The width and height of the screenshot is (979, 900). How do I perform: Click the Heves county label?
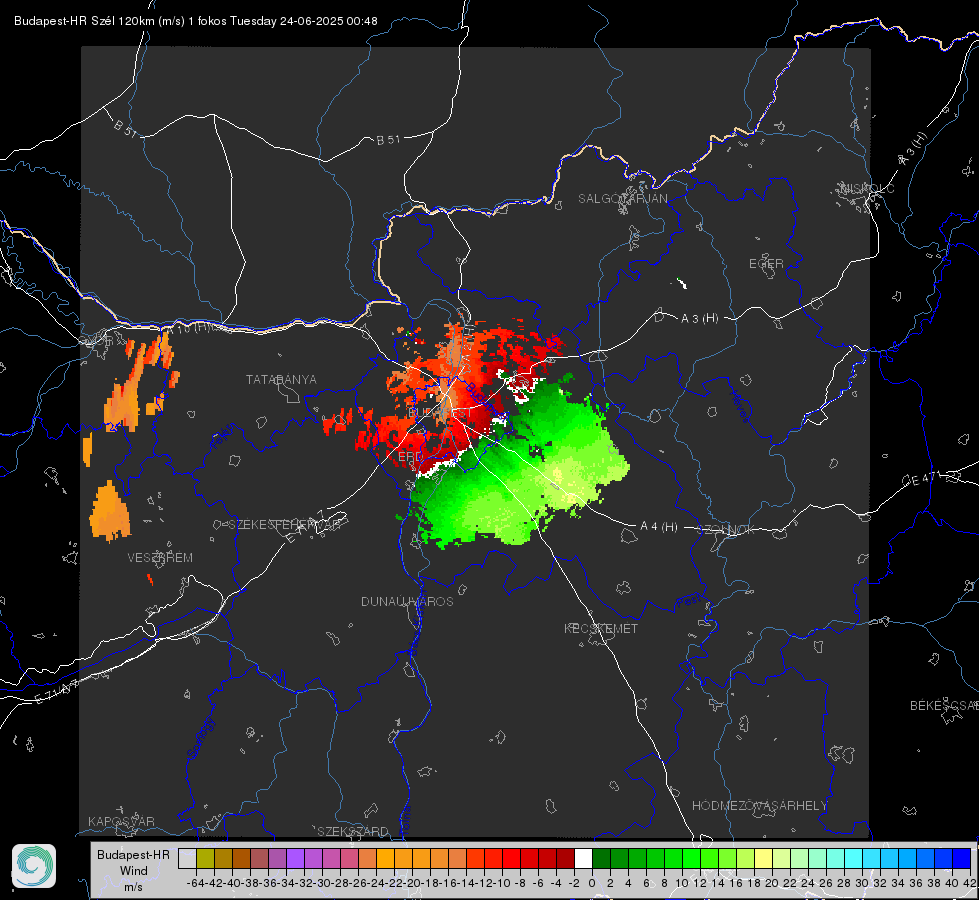(740, 405)
